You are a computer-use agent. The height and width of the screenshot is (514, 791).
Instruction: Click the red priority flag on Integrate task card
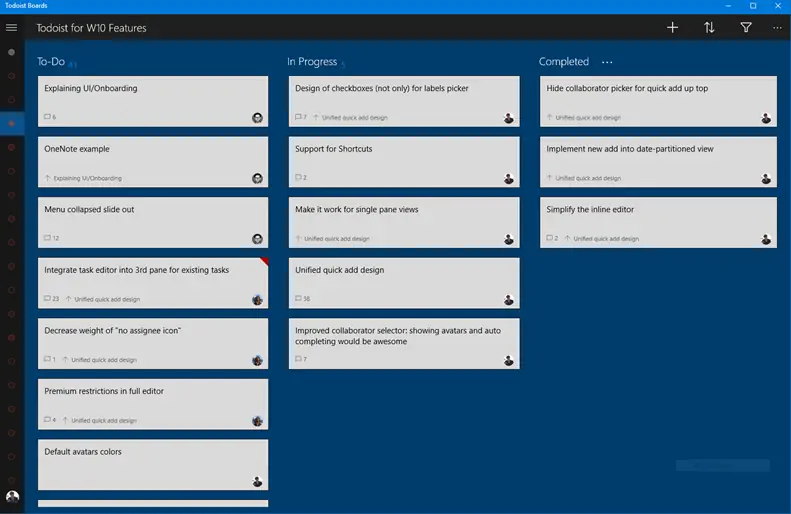(265, 261)
